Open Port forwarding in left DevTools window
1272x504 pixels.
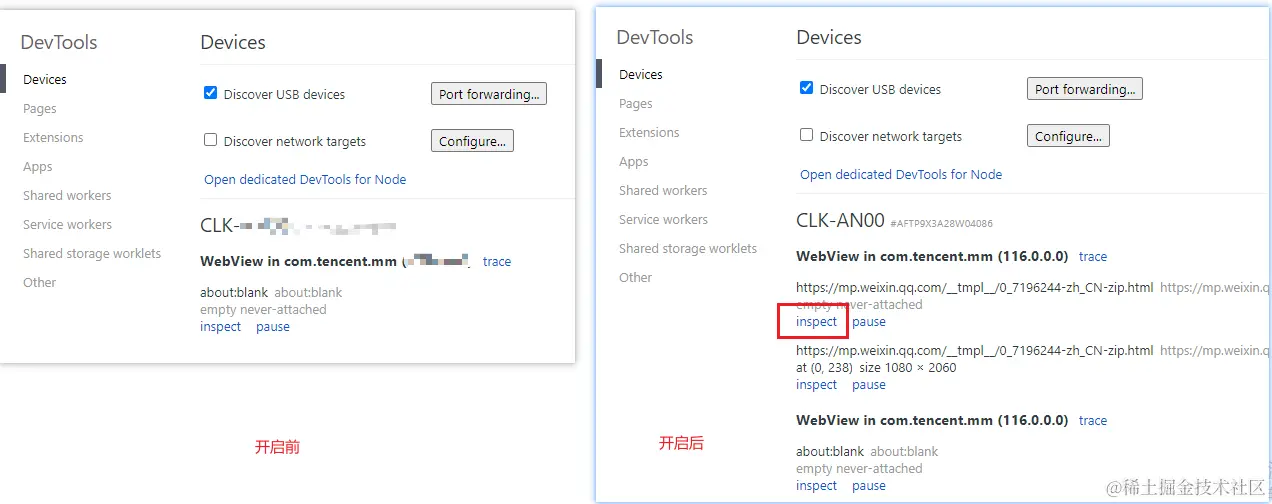pos(489,94)
